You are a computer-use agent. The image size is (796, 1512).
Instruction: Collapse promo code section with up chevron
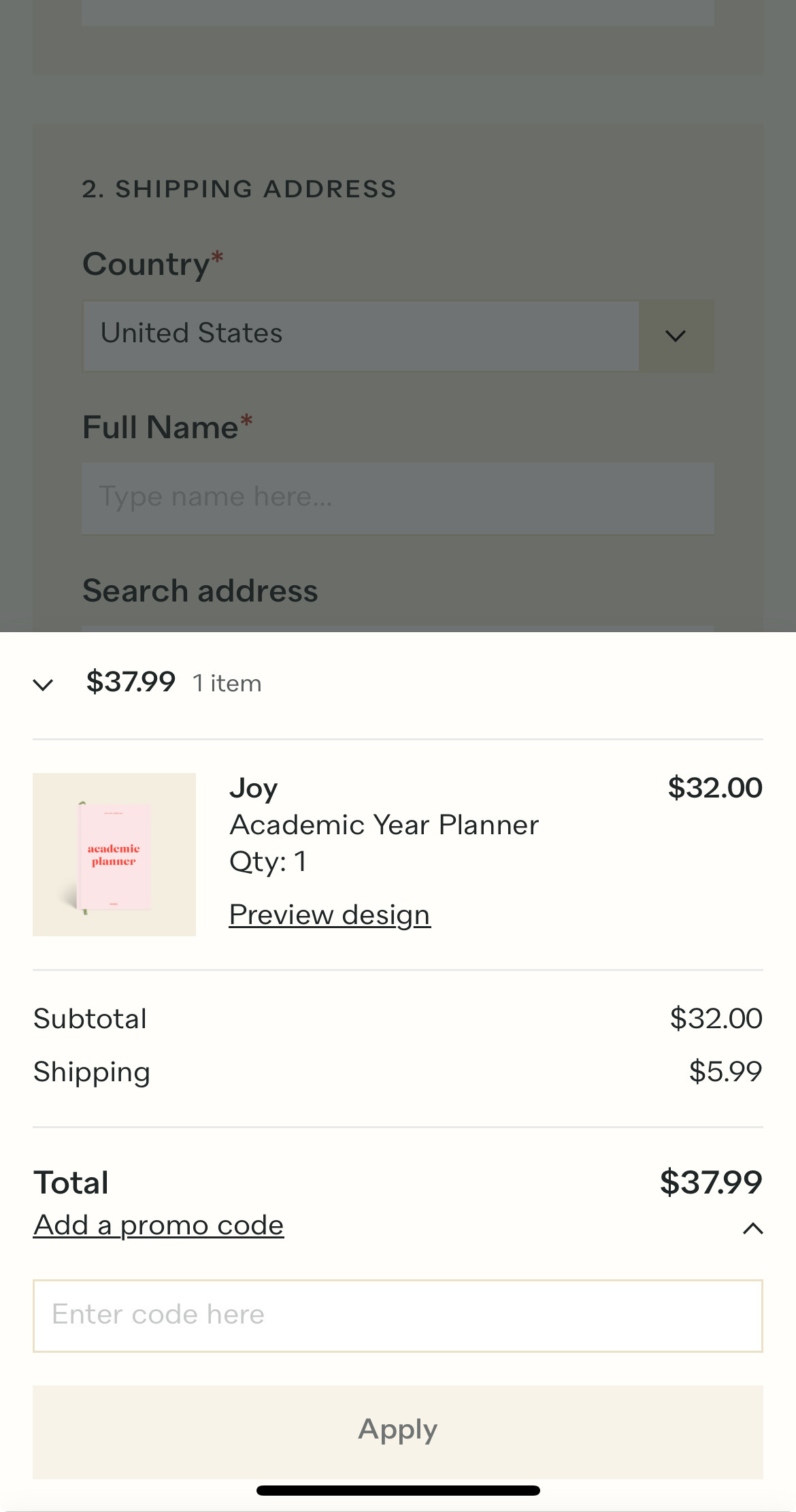[752, 1228]
